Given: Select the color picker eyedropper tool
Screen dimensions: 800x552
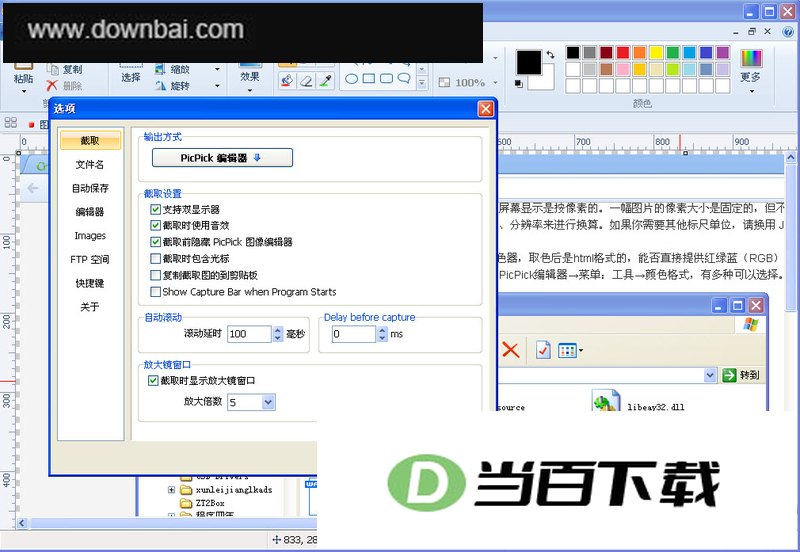Looking at the screenshot, I should 325,80.
